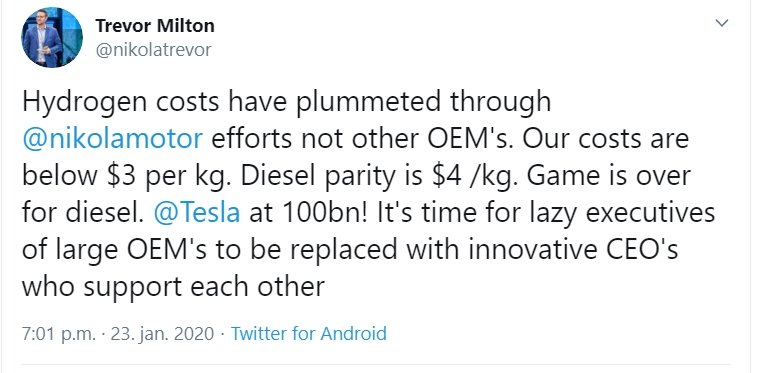Select the "Diesel parity is $4 /kg" text

[378, 176]
